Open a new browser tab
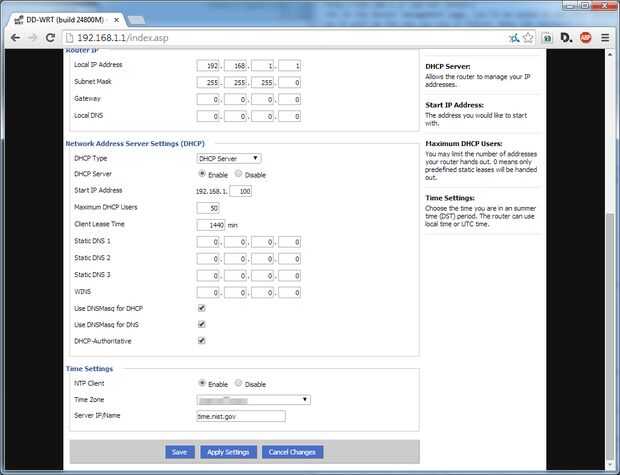Image resolution: width=620 pixels, height=475 pixels. pos(136,20)
